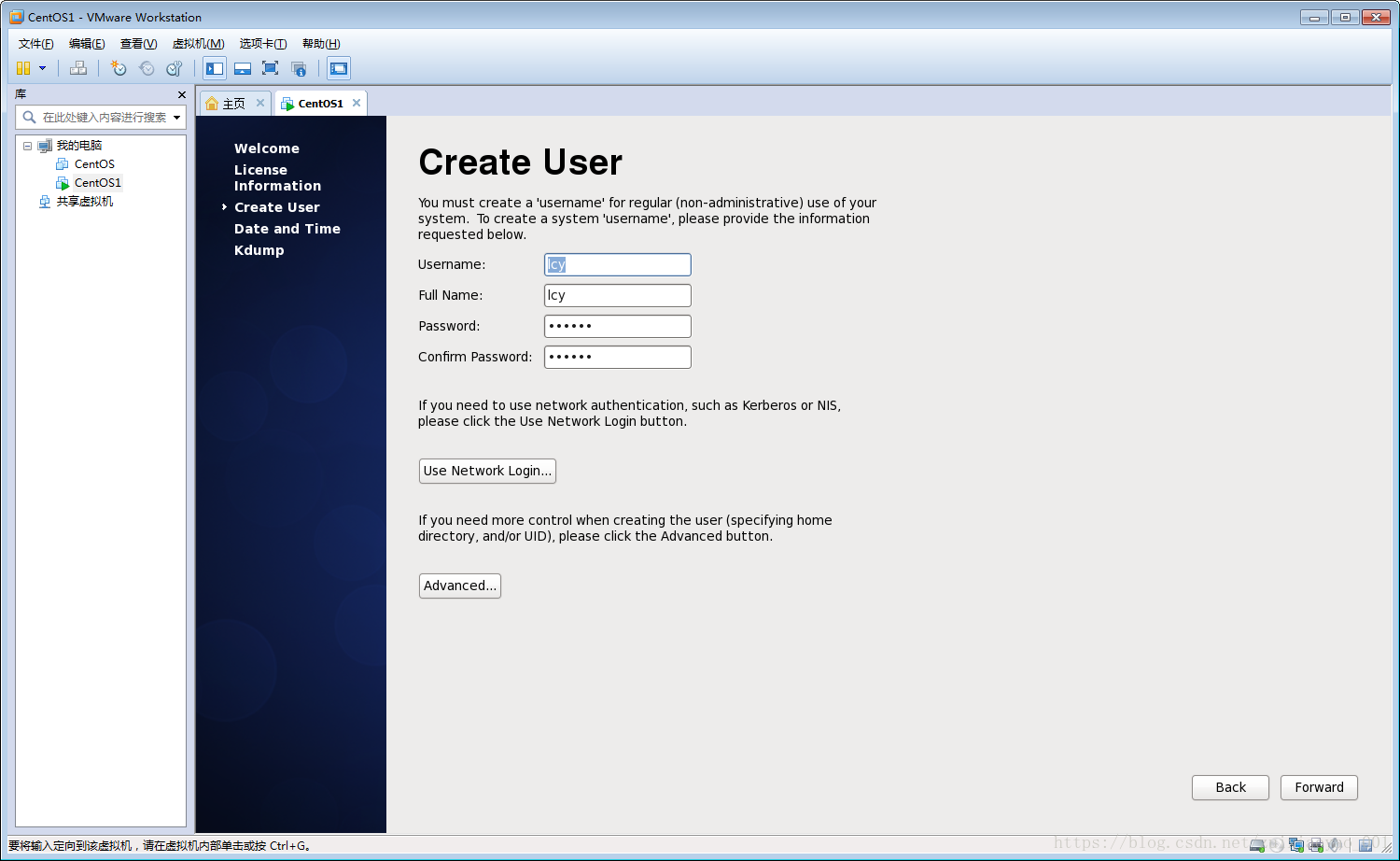
Task: Click the Full Name input field
Action: [x=618, y=296]
